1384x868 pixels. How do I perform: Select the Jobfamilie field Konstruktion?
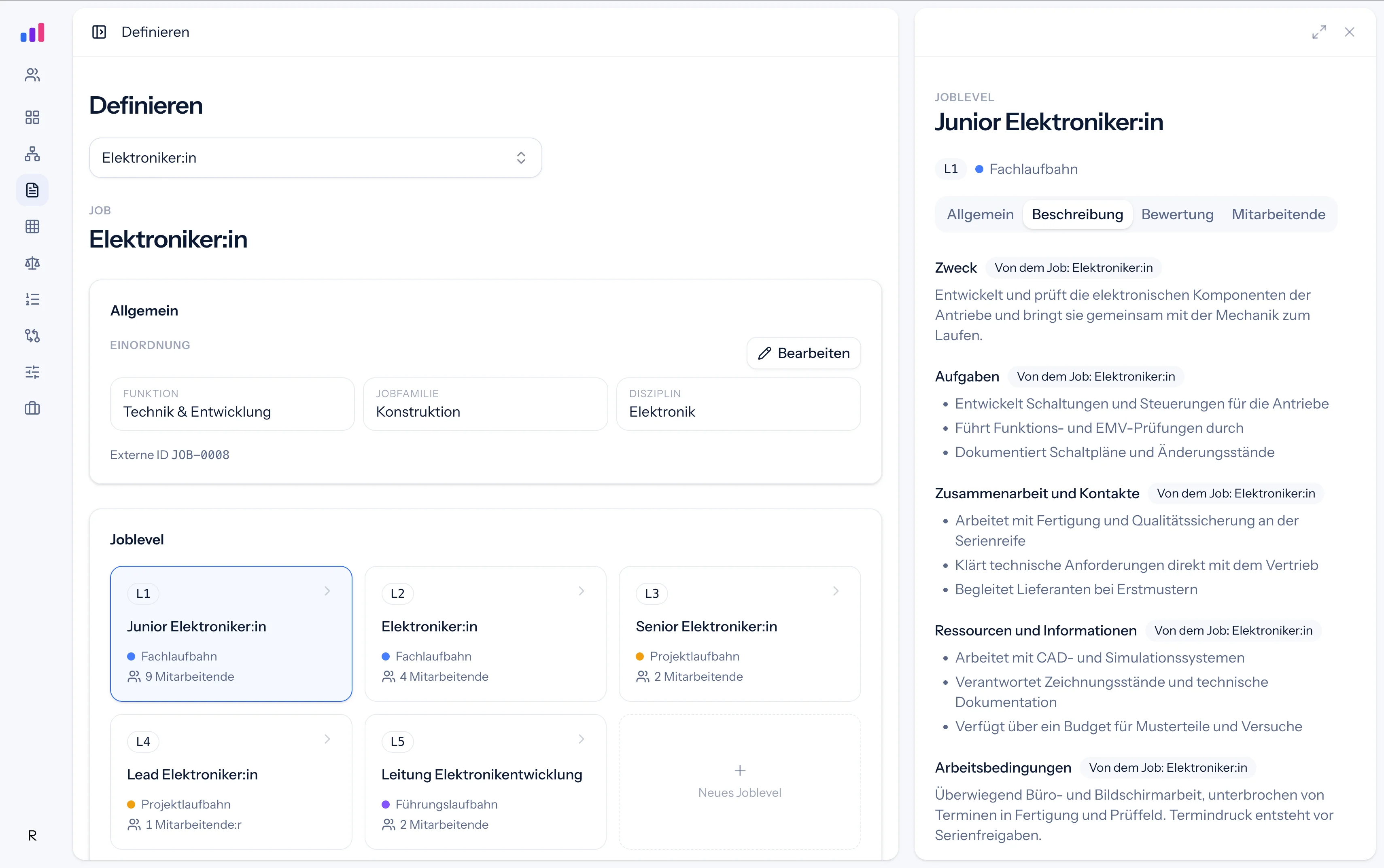485,404
